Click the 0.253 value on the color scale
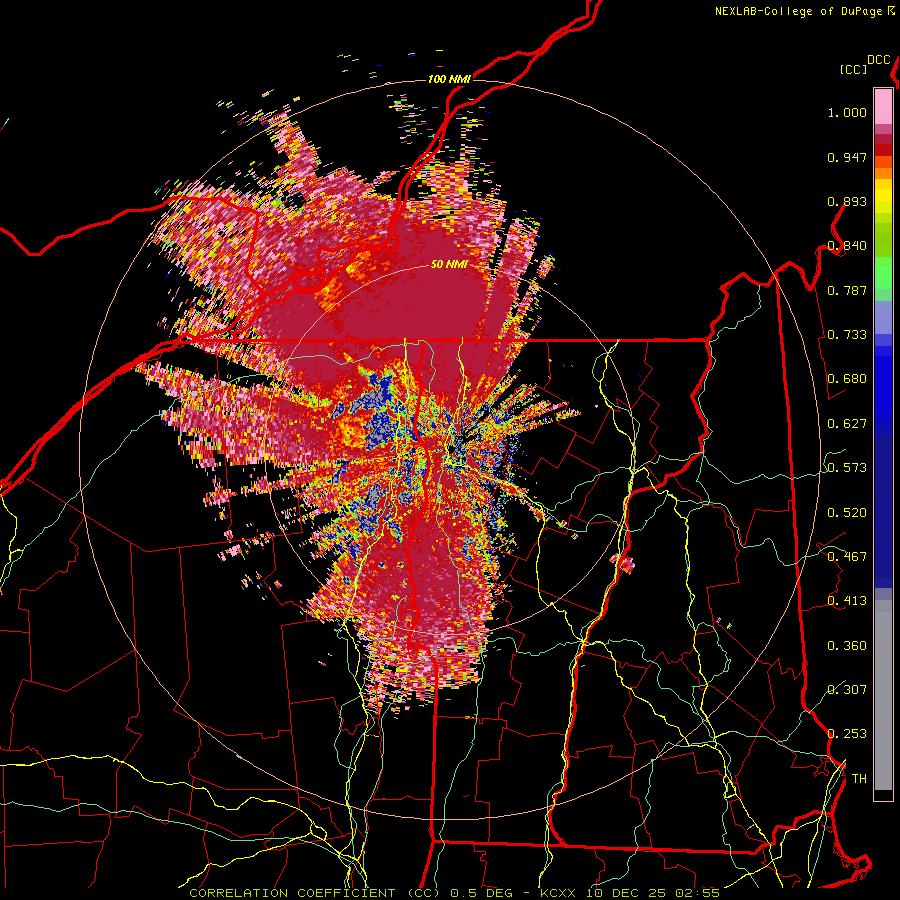Screen dimensions: 900x900 coord(847,734)
